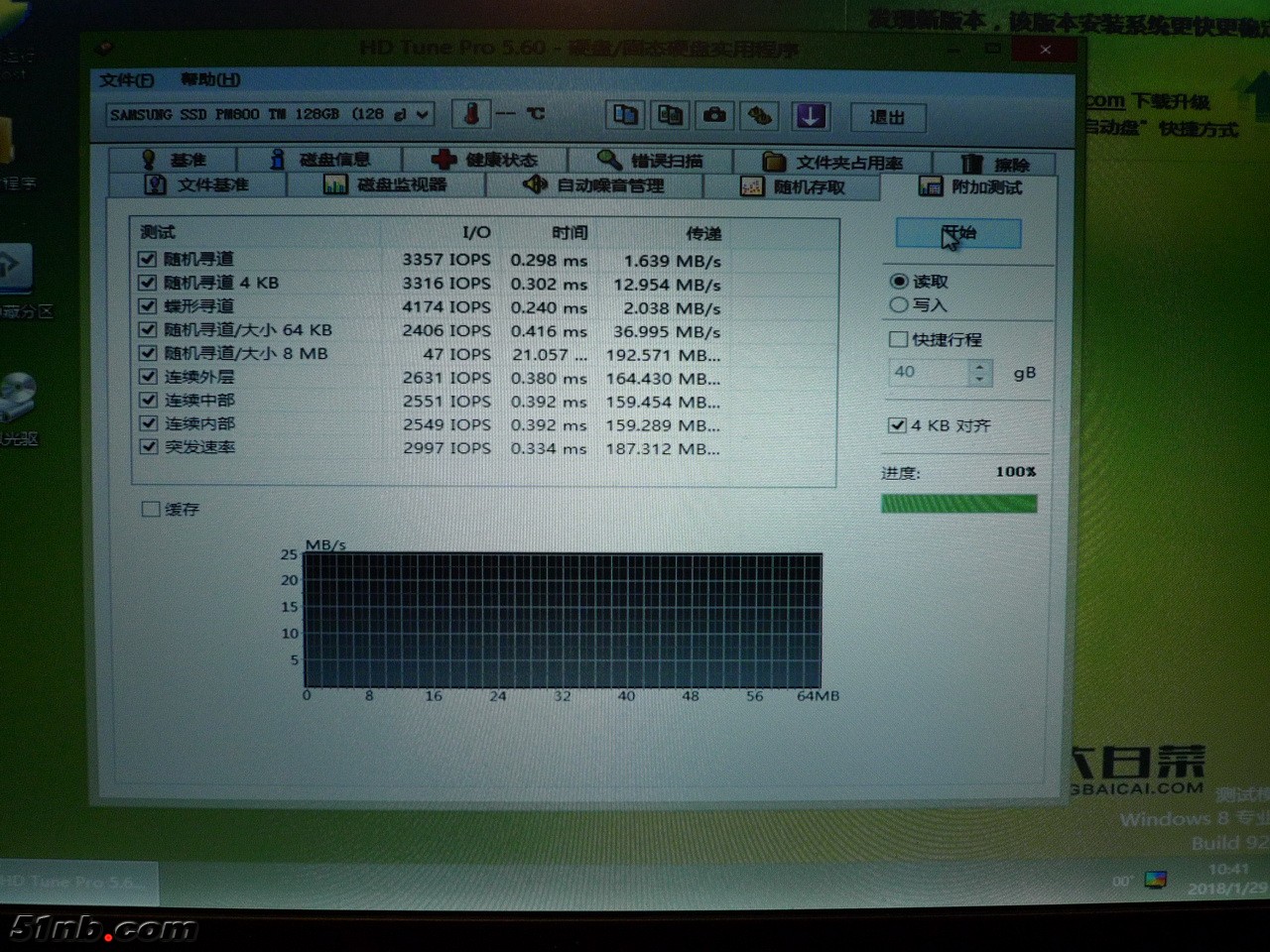Click the gB stepper down arrow
Screen dimensions: 1270x952
tap(979, 380)
